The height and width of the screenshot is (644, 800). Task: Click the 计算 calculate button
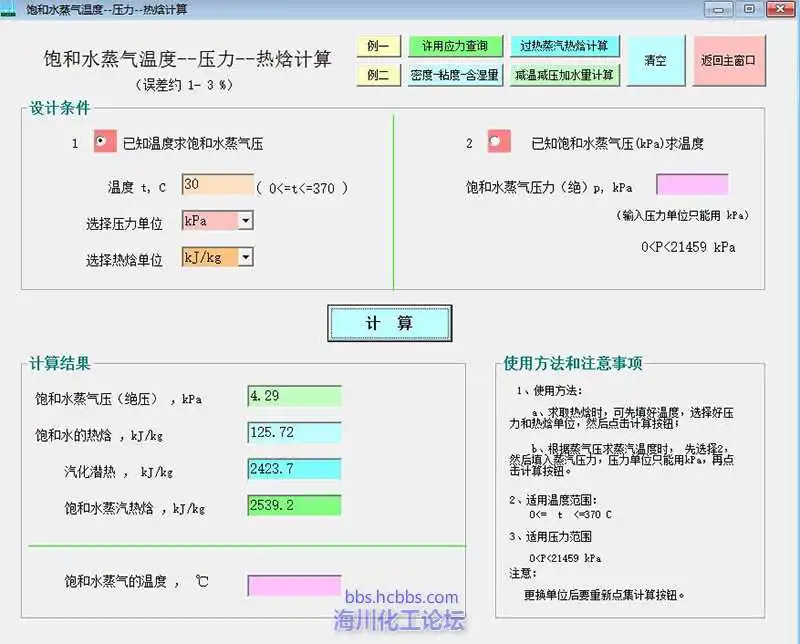point(390,323)
